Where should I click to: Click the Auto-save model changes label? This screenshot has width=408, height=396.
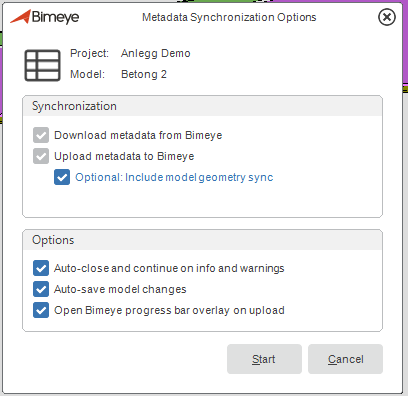120,289
